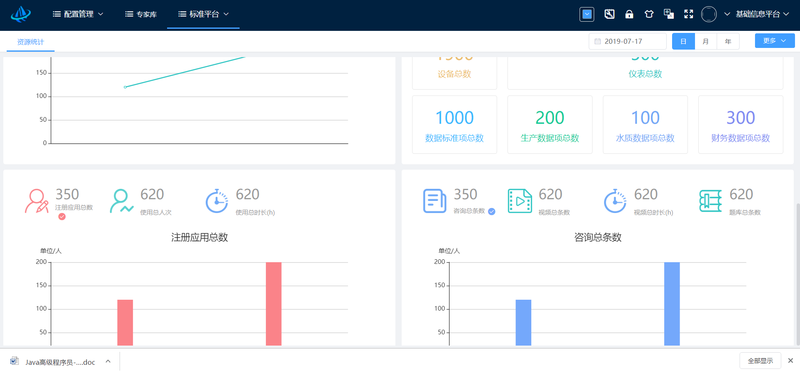Viewport: 800px width, 371px height.
Task: Click the document icon beside 咨询总条数
Action: [x=435, y=201]
